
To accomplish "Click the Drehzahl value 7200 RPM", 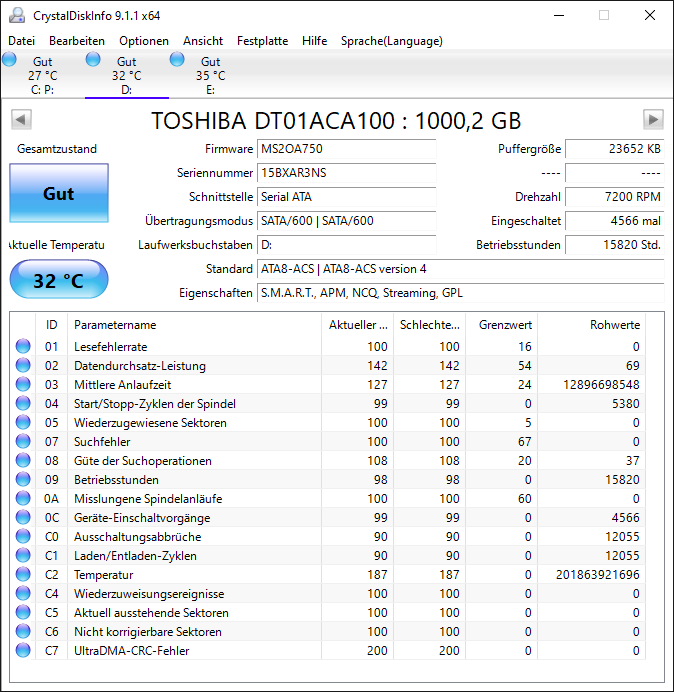I will click(614, 196).
